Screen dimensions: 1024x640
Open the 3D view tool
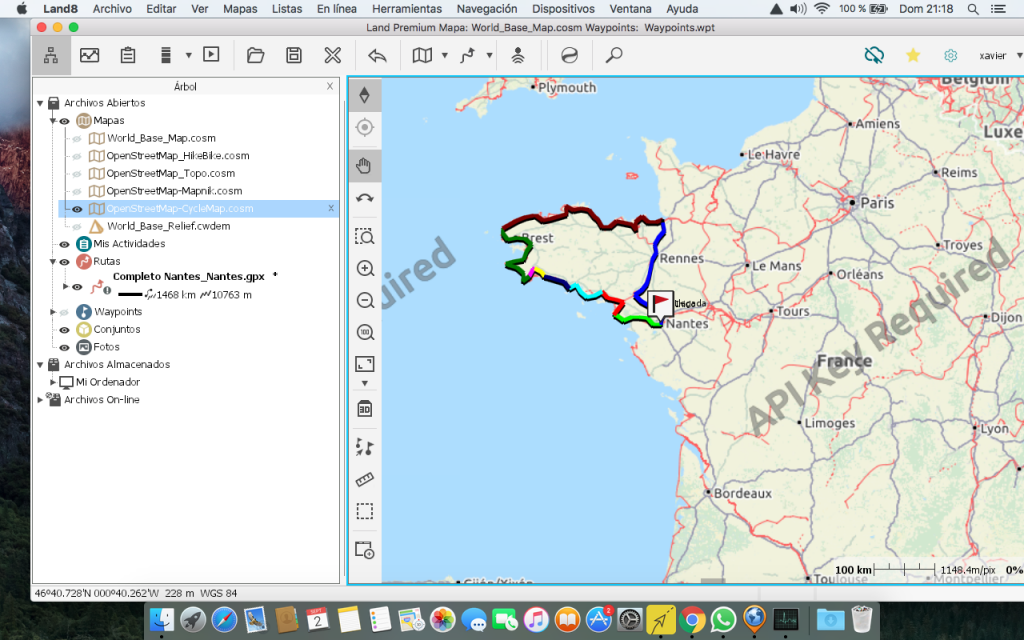click(x=365, y=409)
